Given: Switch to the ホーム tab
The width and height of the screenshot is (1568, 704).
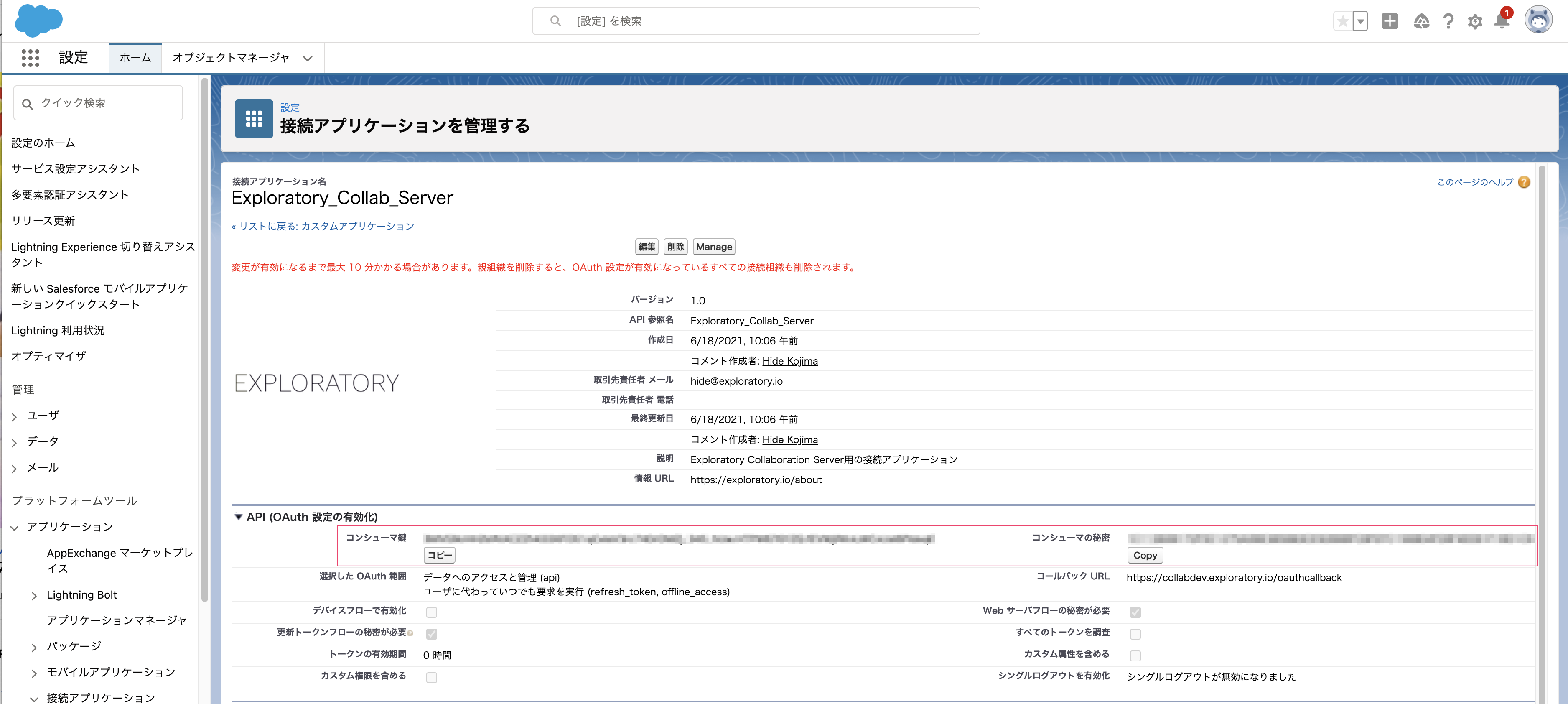Looking at the screenshot, I should click(135, 58).
